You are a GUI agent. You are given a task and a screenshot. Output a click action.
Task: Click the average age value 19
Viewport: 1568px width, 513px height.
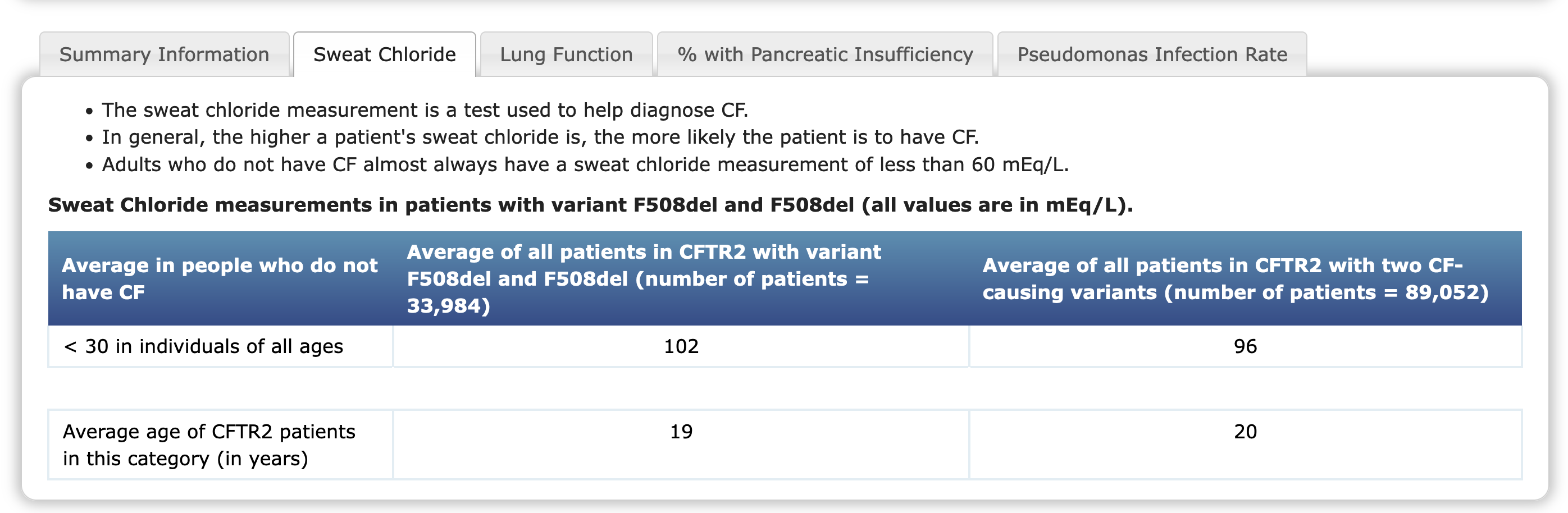[x=681, y=432]
